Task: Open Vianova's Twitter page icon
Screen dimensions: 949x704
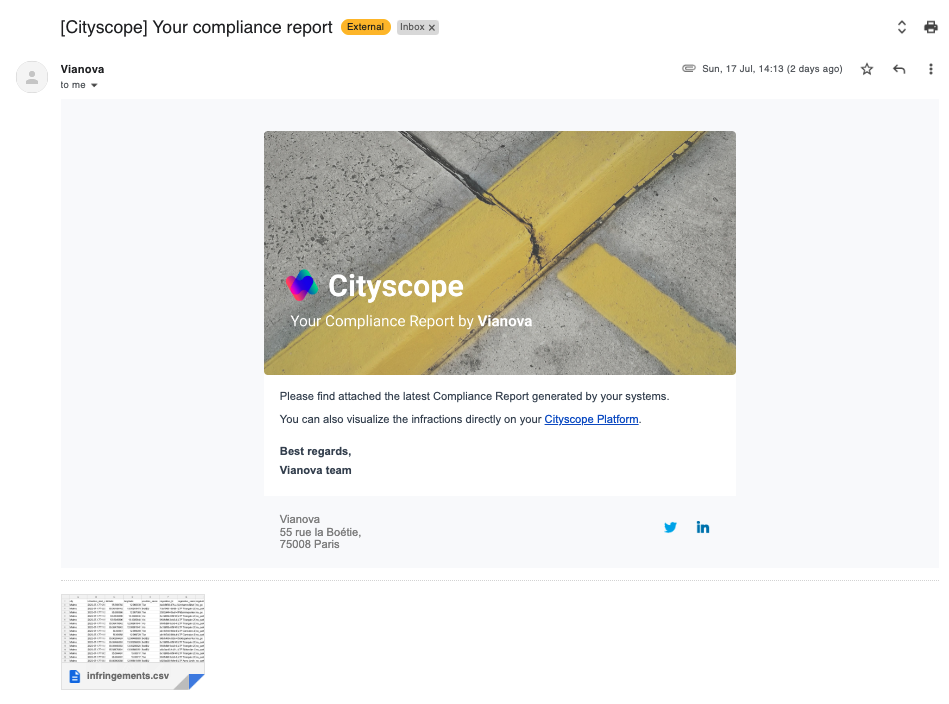Action: (x=670, y=527)
